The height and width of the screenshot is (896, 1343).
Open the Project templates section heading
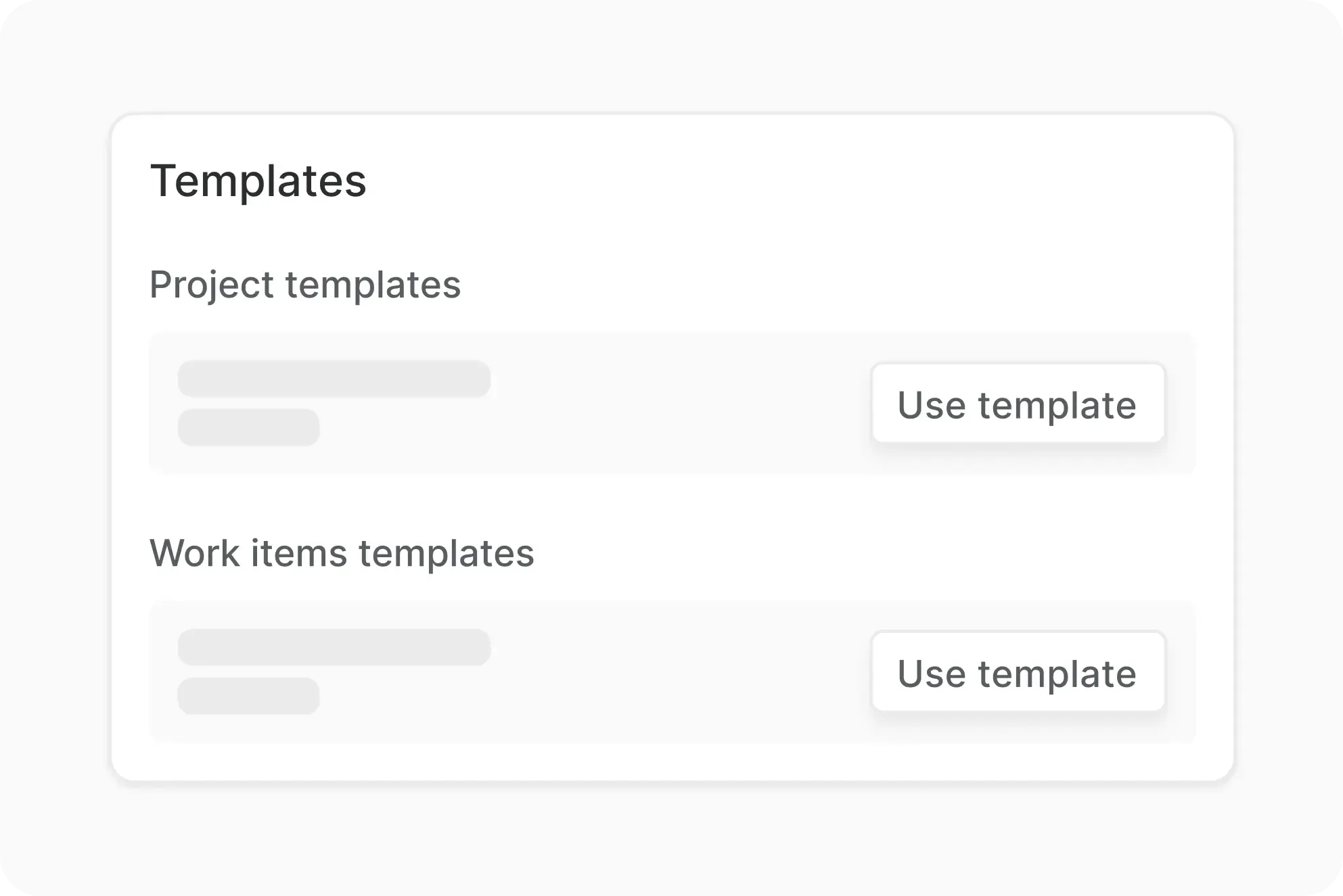point(306,284)
